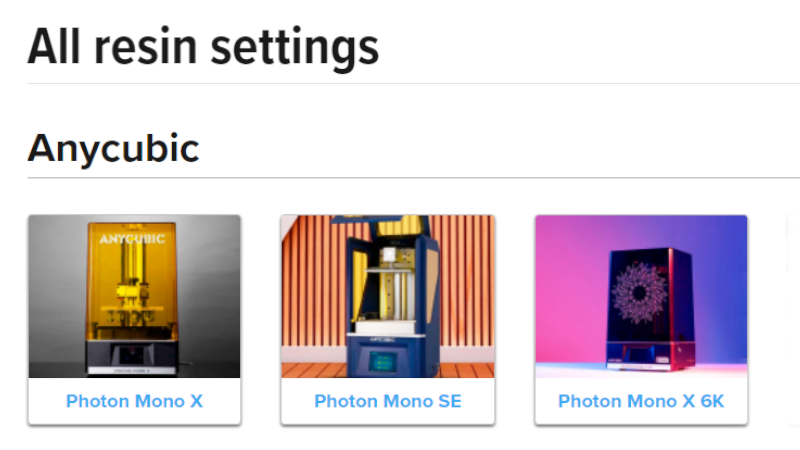Click the divider line beneath the Anycubic heading
The height and width of the screenshot is (450, 800).
pos(400,178)
